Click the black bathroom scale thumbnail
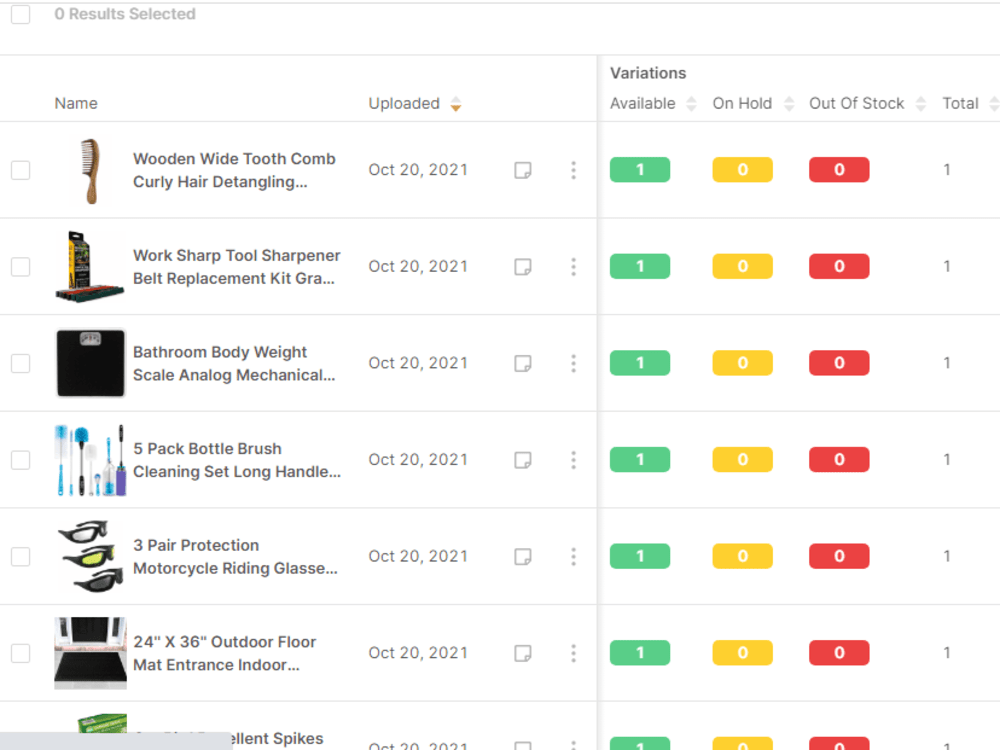1000x750 pixels. [91, 364]
